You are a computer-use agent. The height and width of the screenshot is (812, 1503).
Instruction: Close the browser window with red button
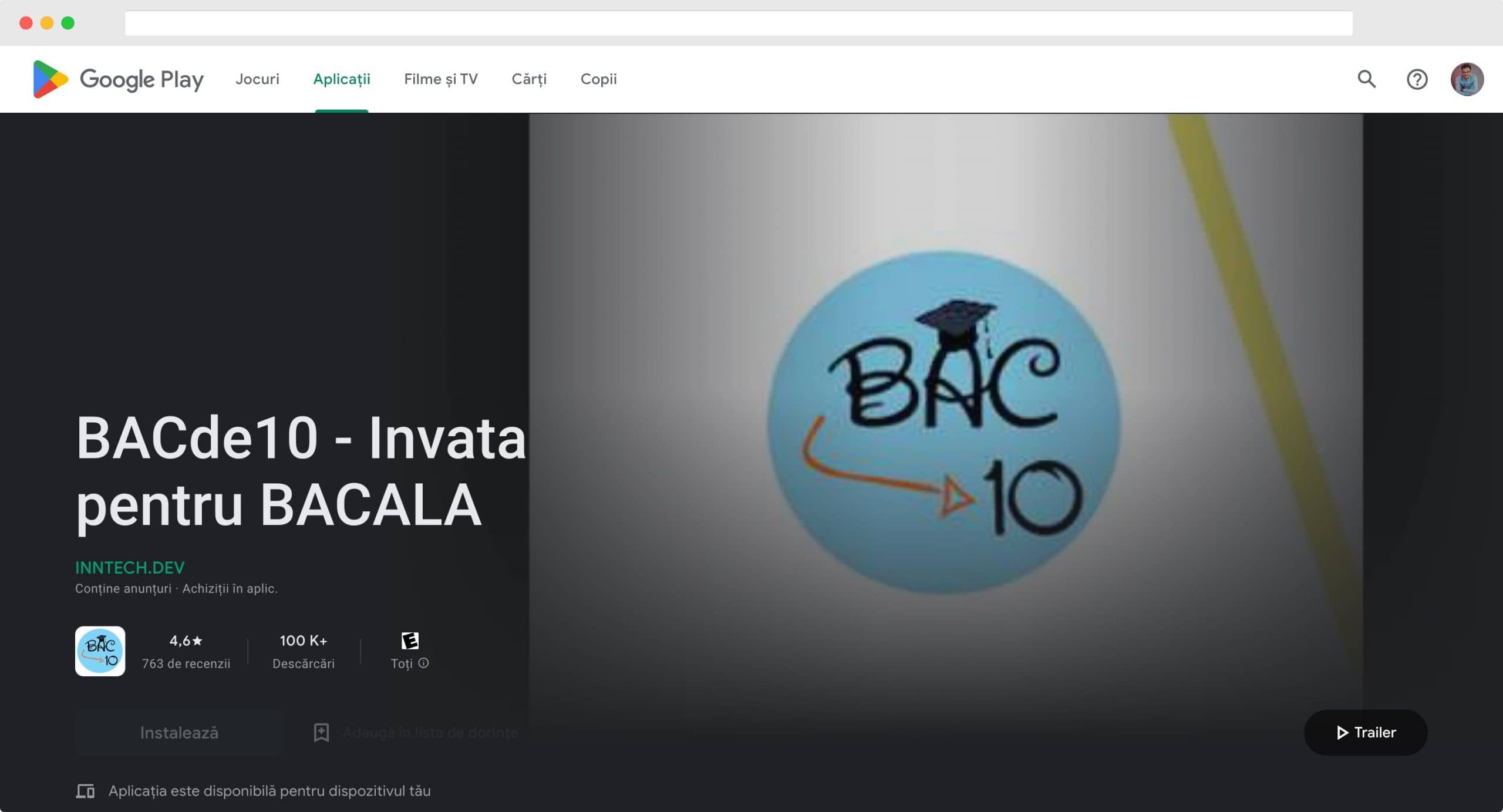pos(26,23)
